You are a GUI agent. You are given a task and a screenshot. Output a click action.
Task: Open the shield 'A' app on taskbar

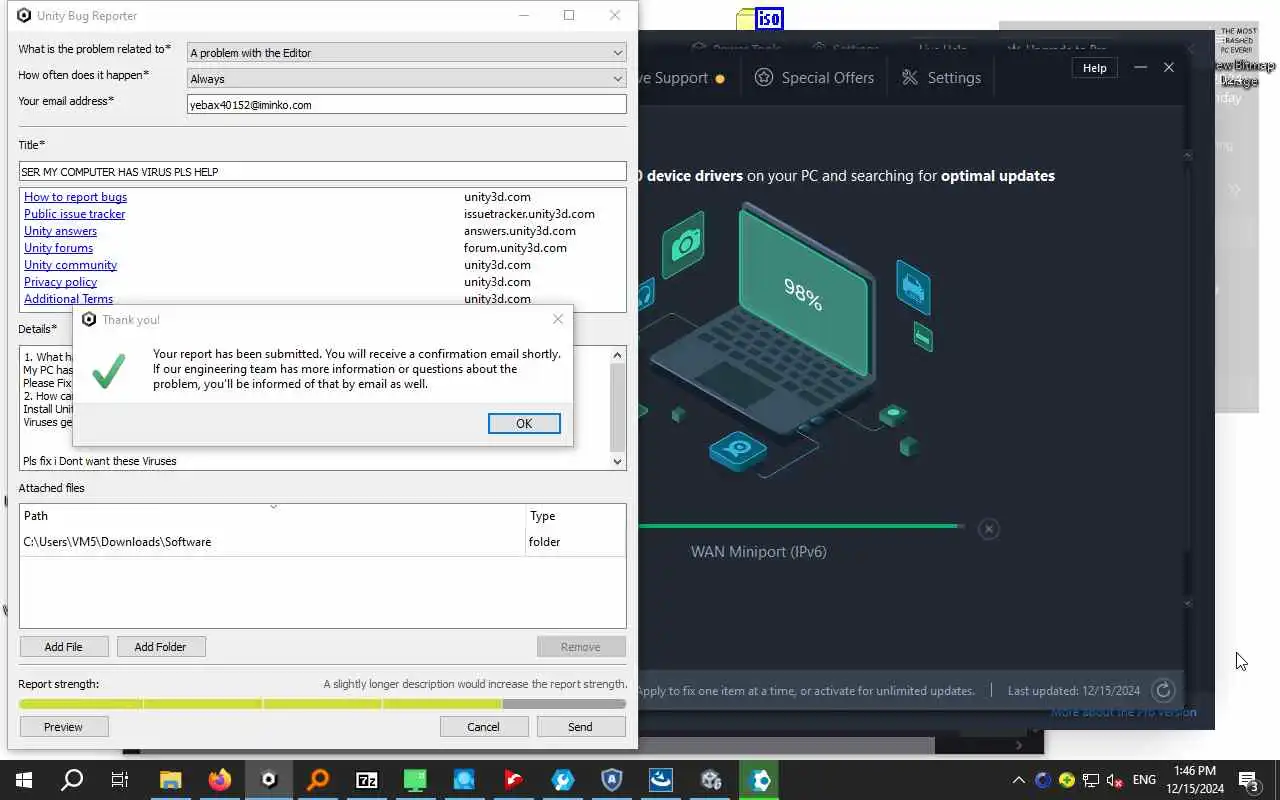click(612, 780)
